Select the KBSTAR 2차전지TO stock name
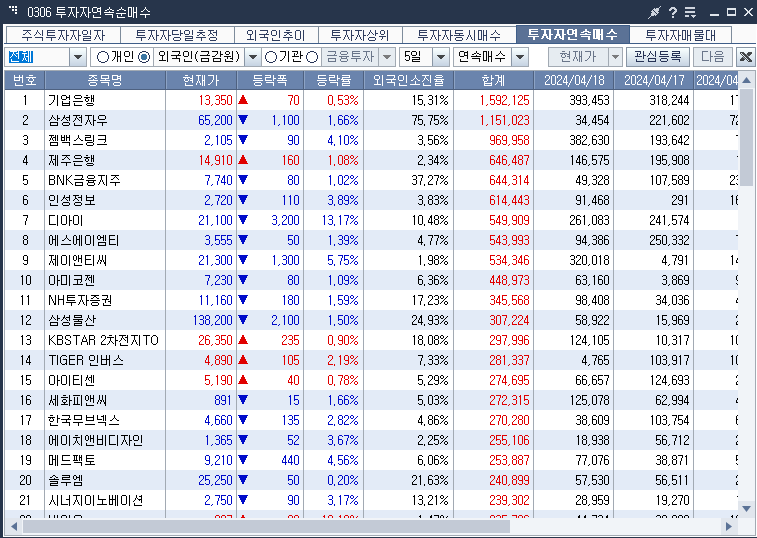The image size is (757, 538). pos(103,340)
